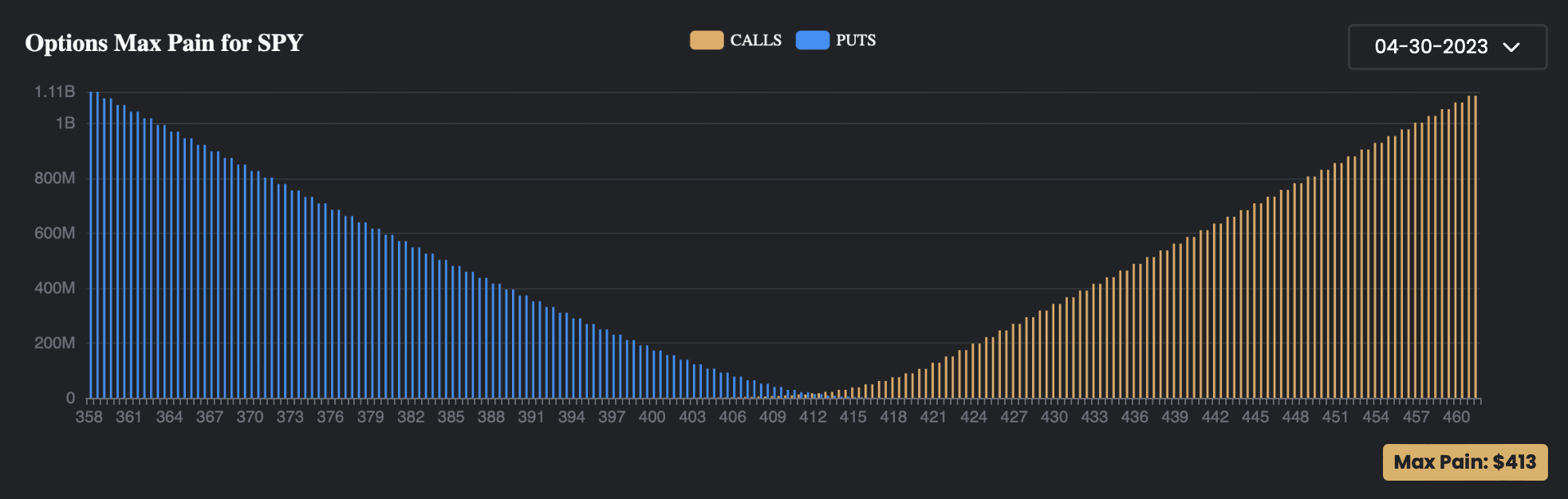
Task: Click the 370 strike label on x-axis
Action: (250, 417)
